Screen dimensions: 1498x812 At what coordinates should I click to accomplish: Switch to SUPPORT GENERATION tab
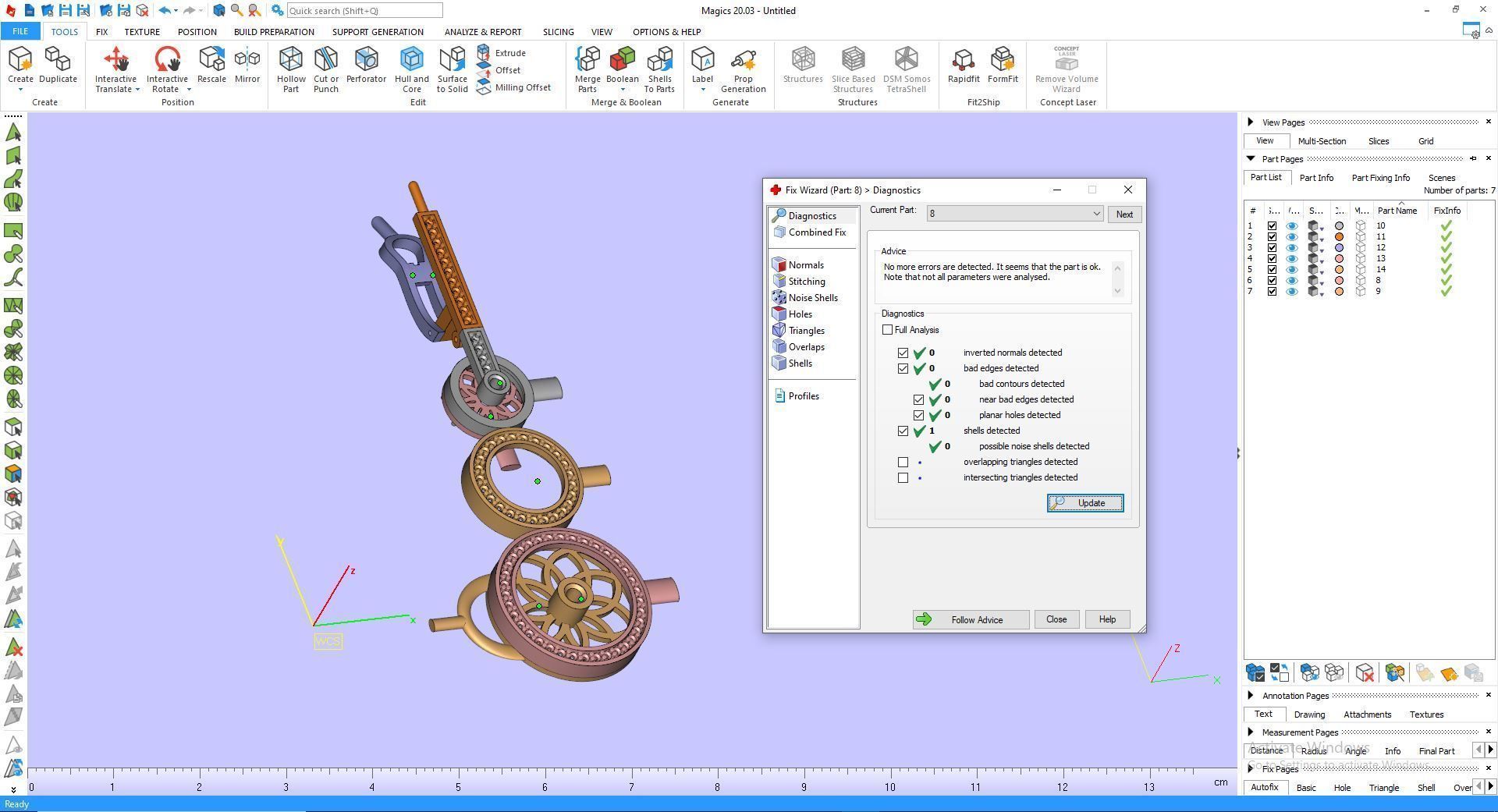click(x=378, y=32)
